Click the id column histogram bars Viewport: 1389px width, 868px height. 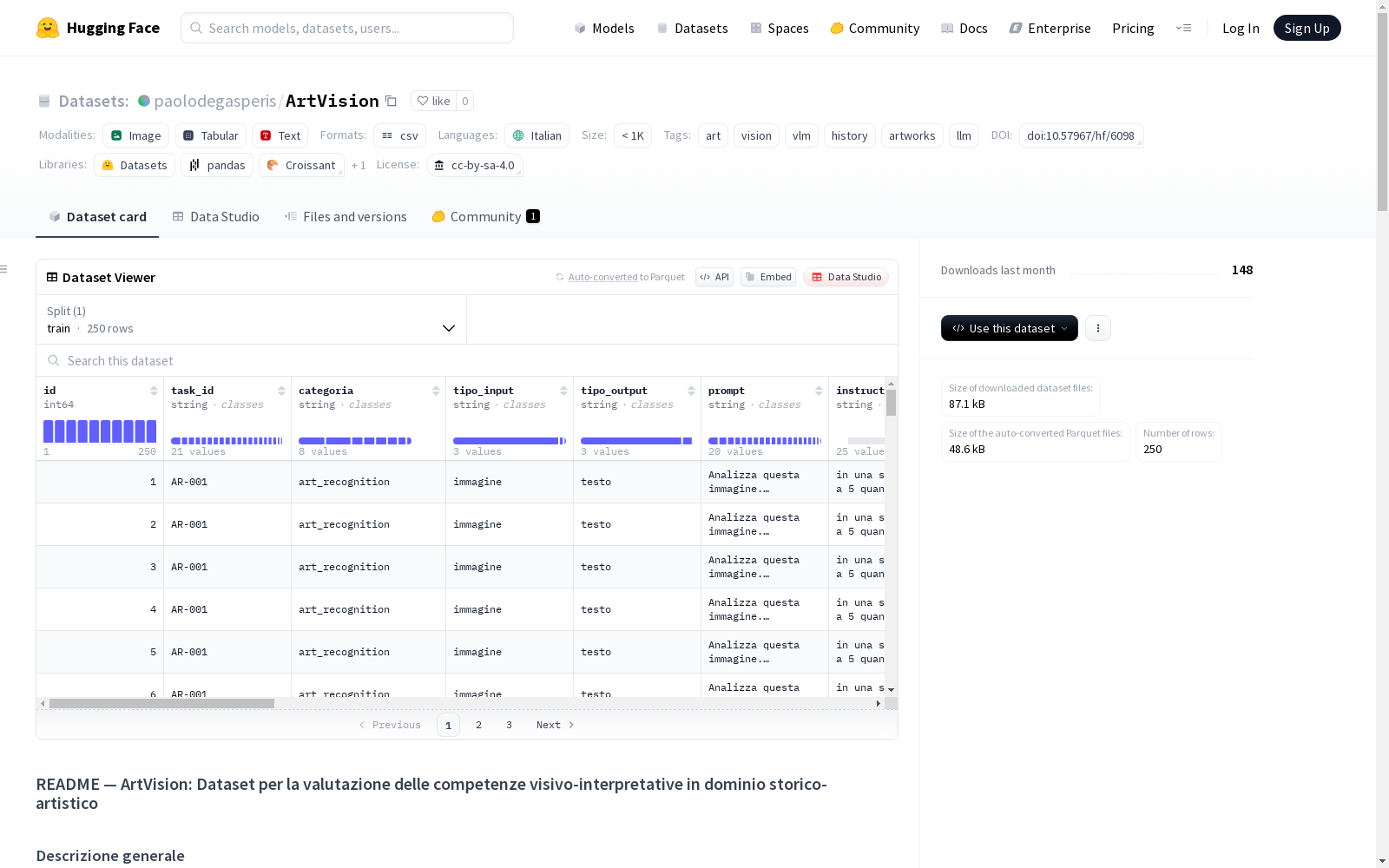[x=100, y=431]
